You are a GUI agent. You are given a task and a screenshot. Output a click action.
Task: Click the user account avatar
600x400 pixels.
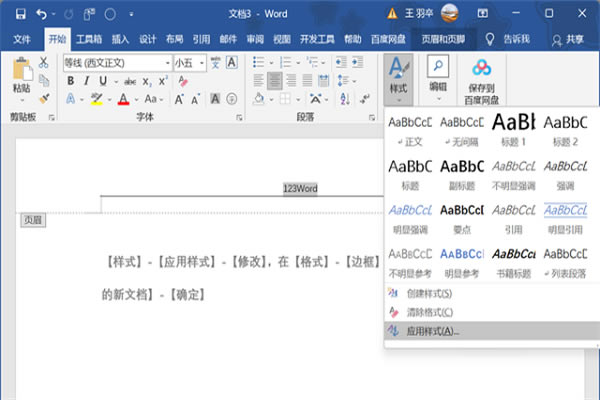449,13
